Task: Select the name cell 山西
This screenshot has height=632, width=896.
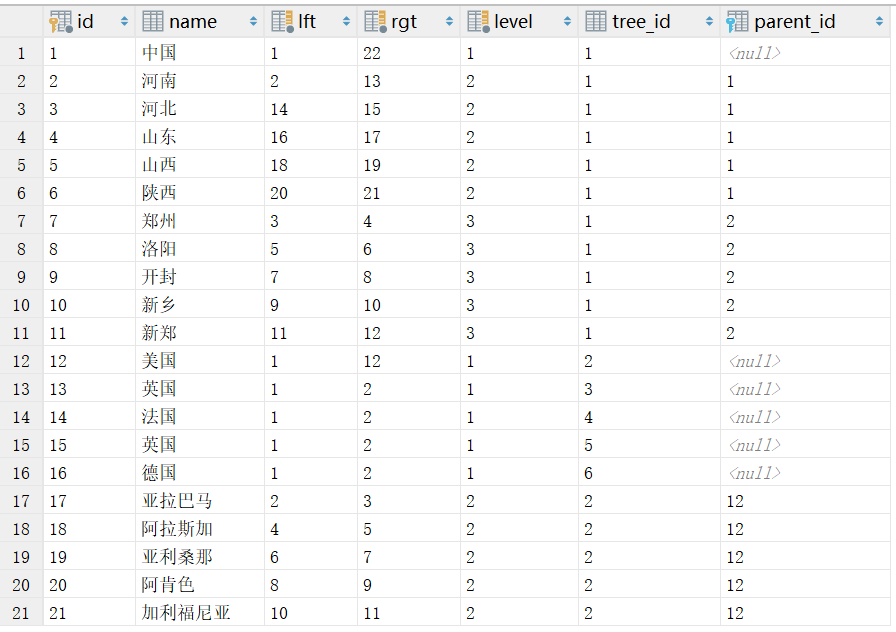Action: click(x=199, y=165)
